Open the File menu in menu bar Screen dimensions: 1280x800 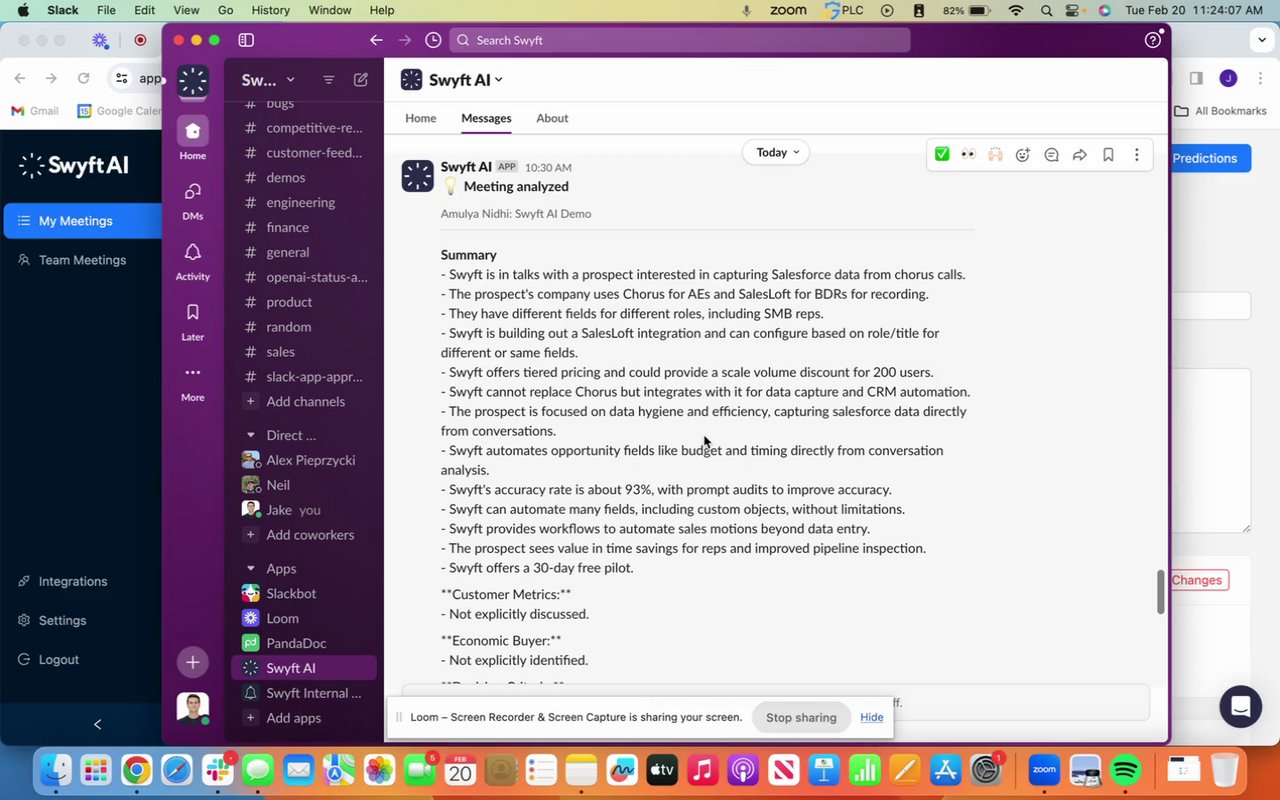click(x=106, y=10)
